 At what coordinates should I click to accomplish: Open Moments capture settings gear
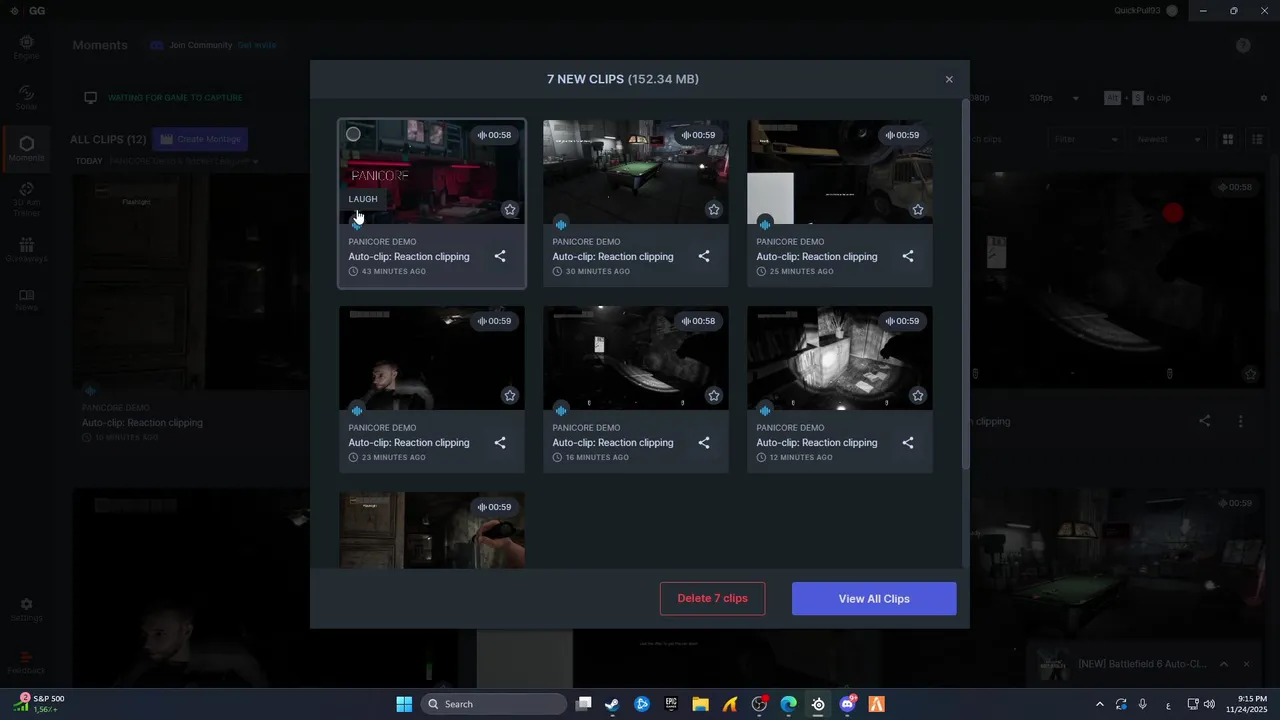(x=1263, y=98)
